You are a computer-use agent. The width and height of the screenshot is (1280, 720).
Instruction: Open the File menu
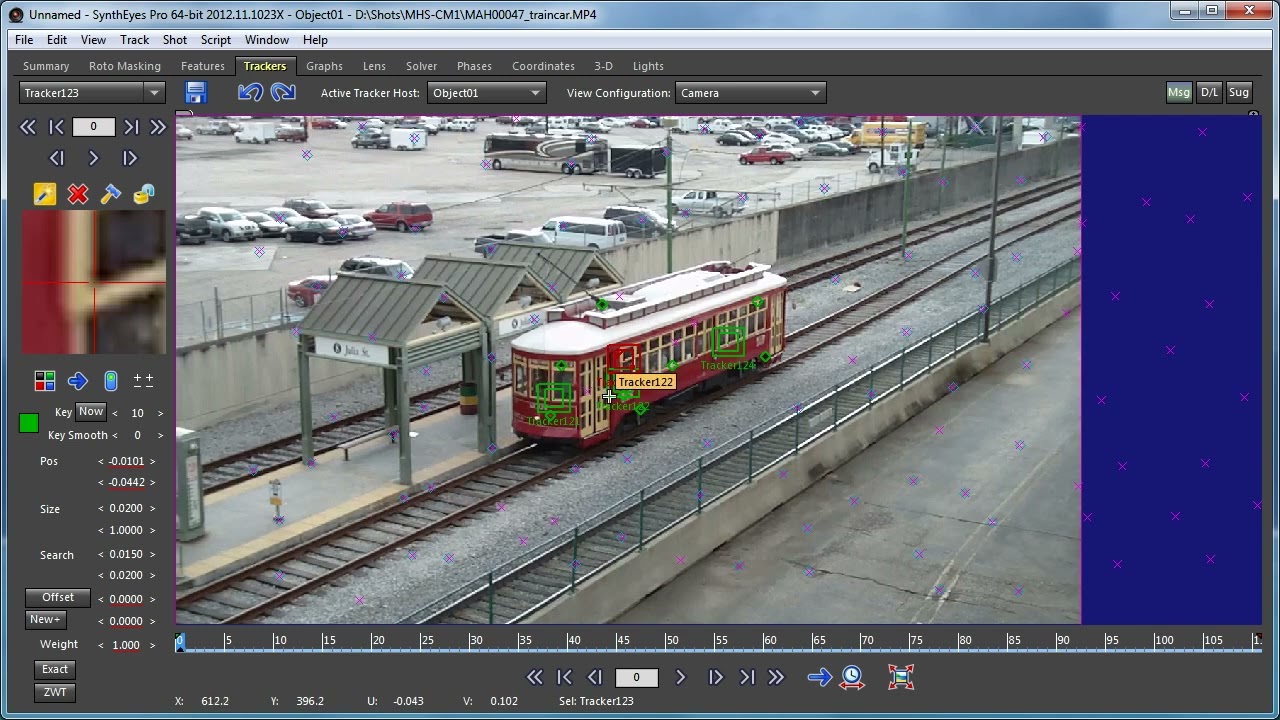[24, 40]
